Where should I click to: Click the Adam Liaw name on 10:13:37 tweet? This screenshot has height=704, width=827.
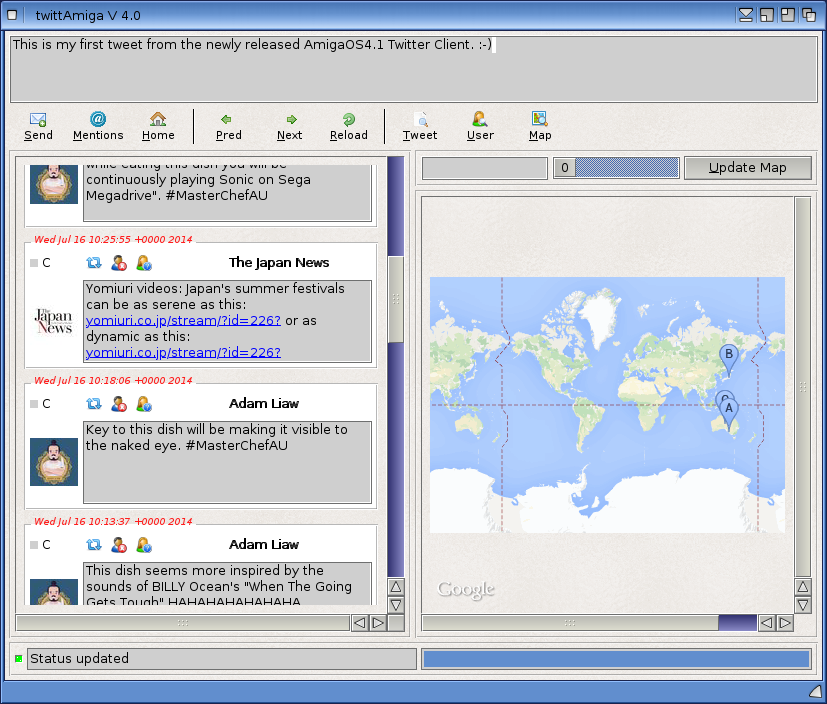click(x=264, y=545)
